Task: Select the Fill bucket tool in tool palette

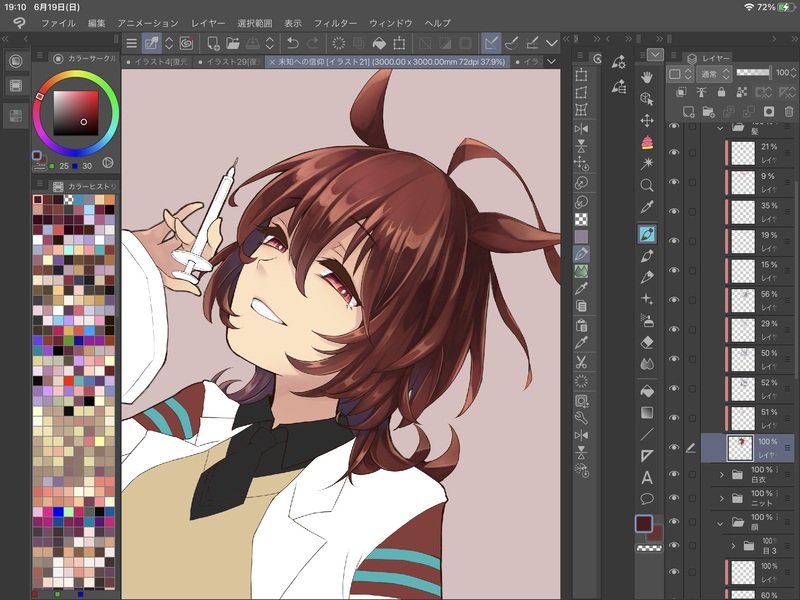Action: coord(647,391)
